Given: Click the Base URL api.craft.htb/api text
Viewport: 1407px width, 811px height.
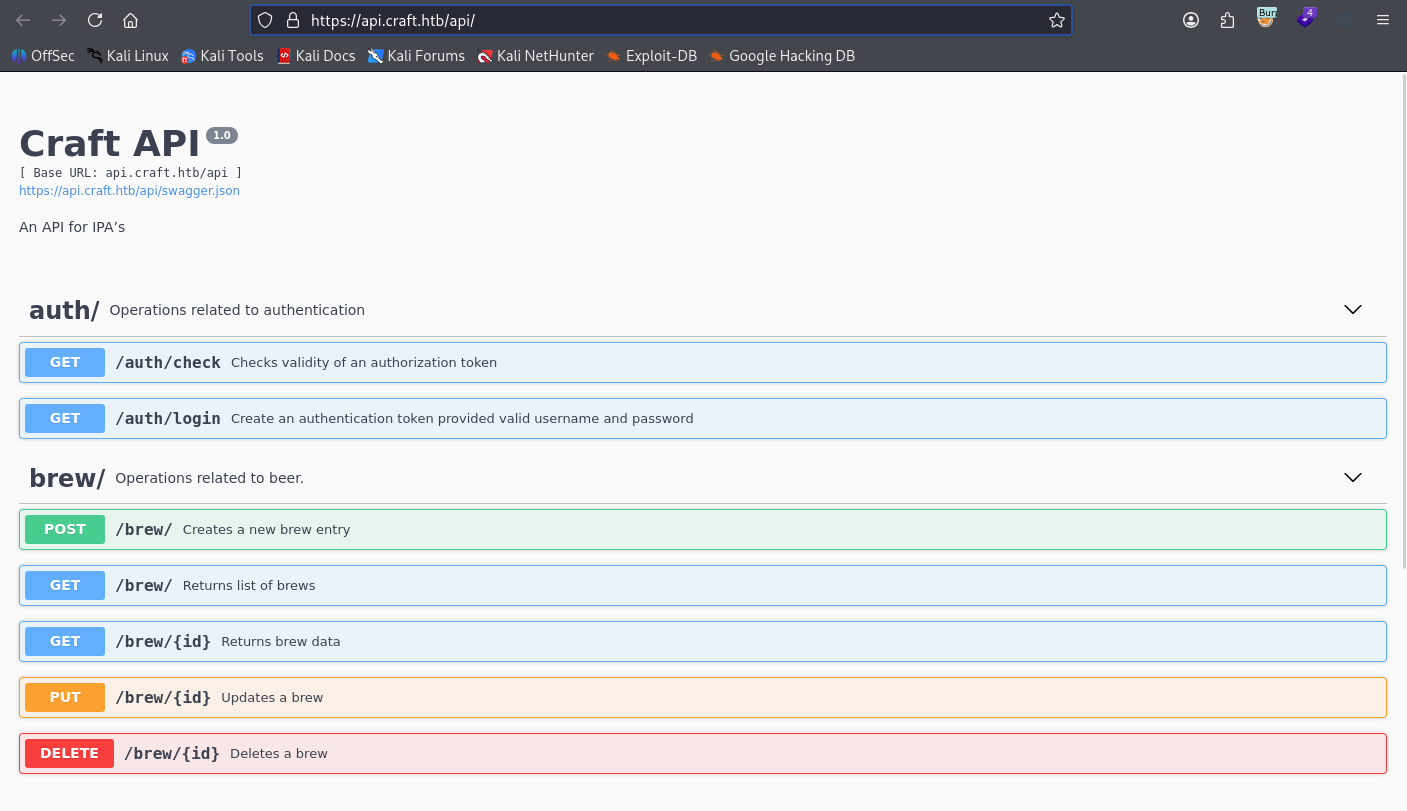Looking at the screenshot, I should point(131,173).
